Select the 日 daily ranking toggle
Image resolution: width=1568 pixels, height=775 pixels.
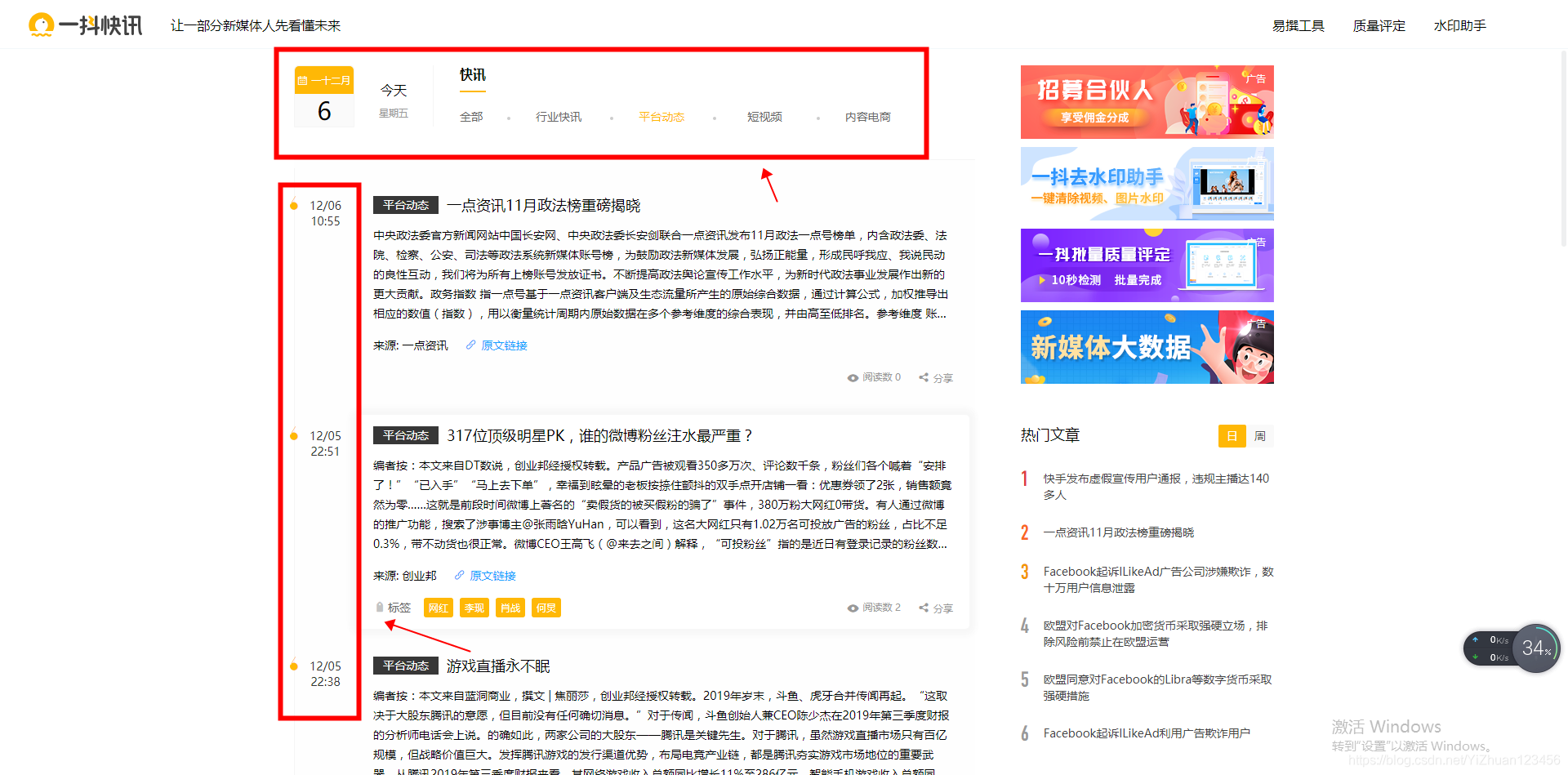click(1232, 435)
